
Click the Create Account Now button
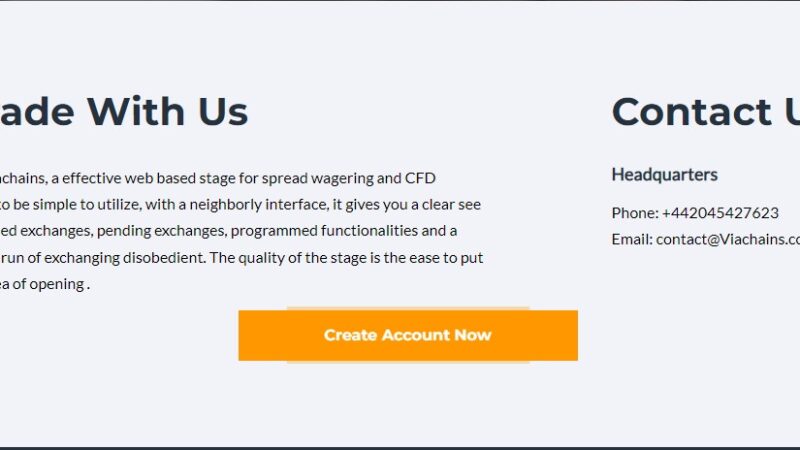pos(407,335)
